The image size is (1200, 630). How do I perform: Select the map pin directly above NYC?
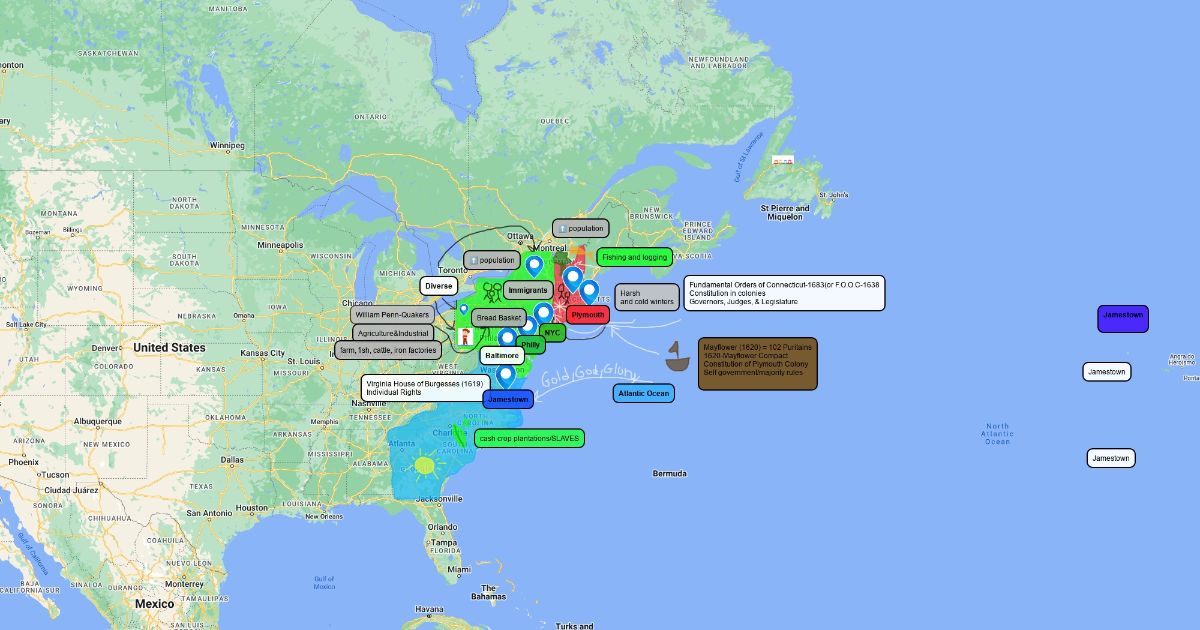[x=543, y=314]
